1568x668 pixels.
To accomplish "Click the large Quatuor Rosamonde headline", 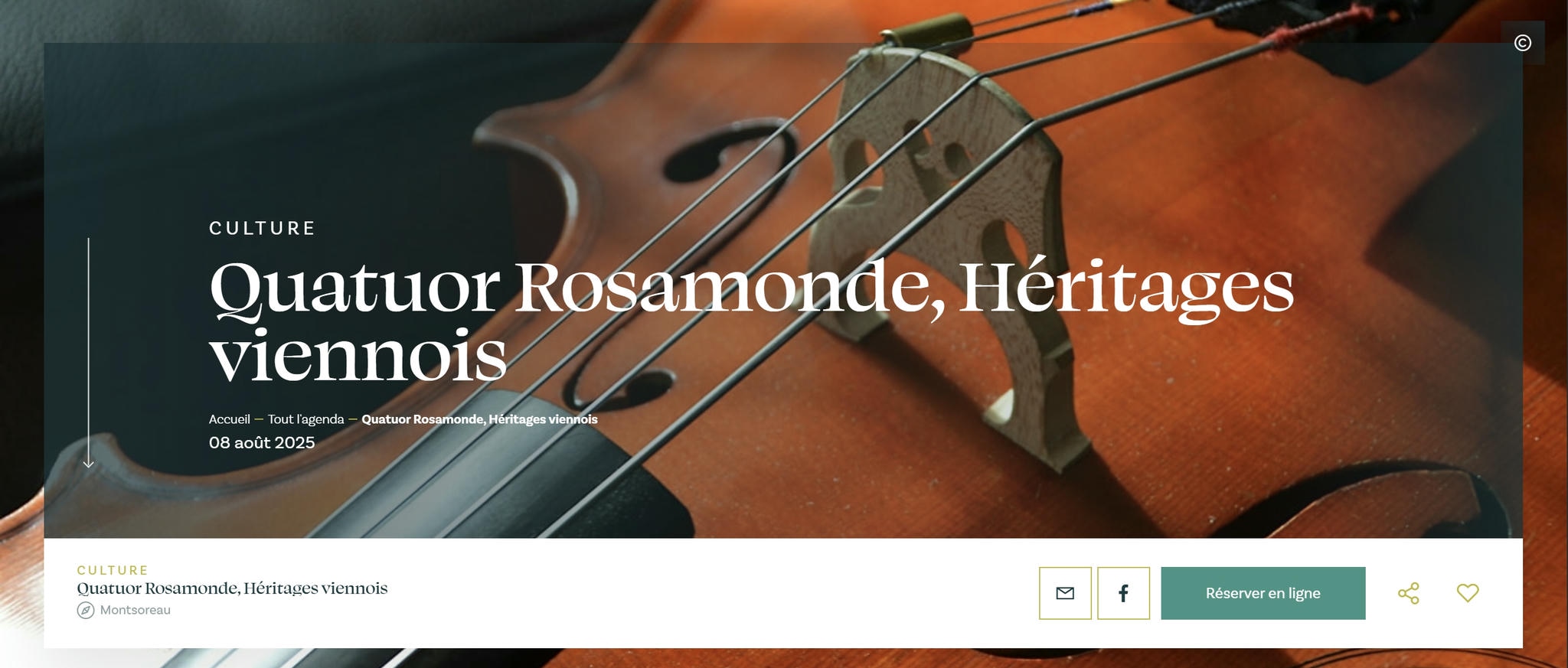I will coord(752,321).
